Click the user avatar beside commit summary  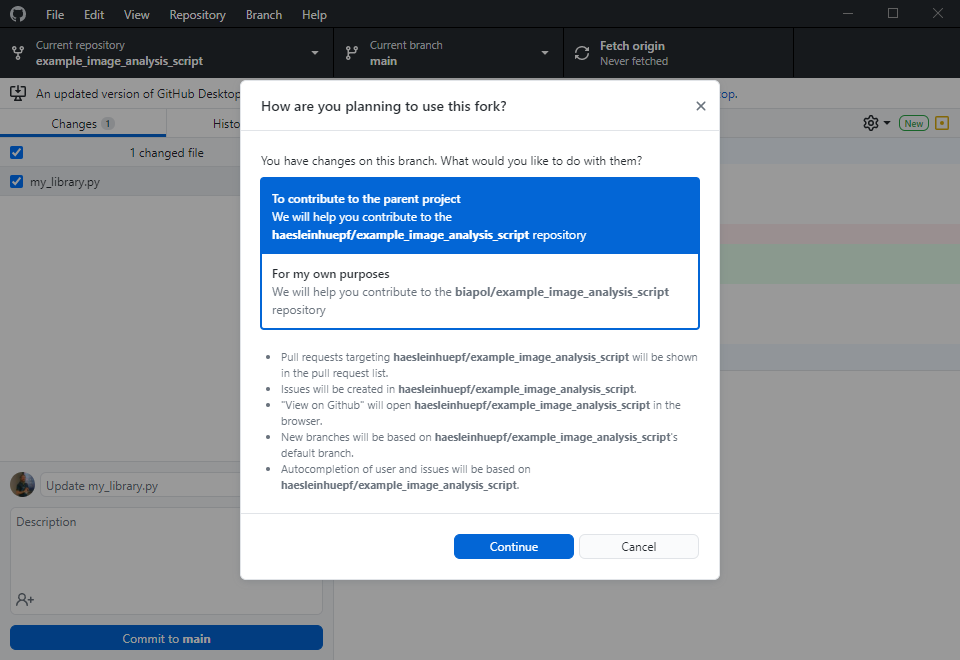click(x=22, y=485)
